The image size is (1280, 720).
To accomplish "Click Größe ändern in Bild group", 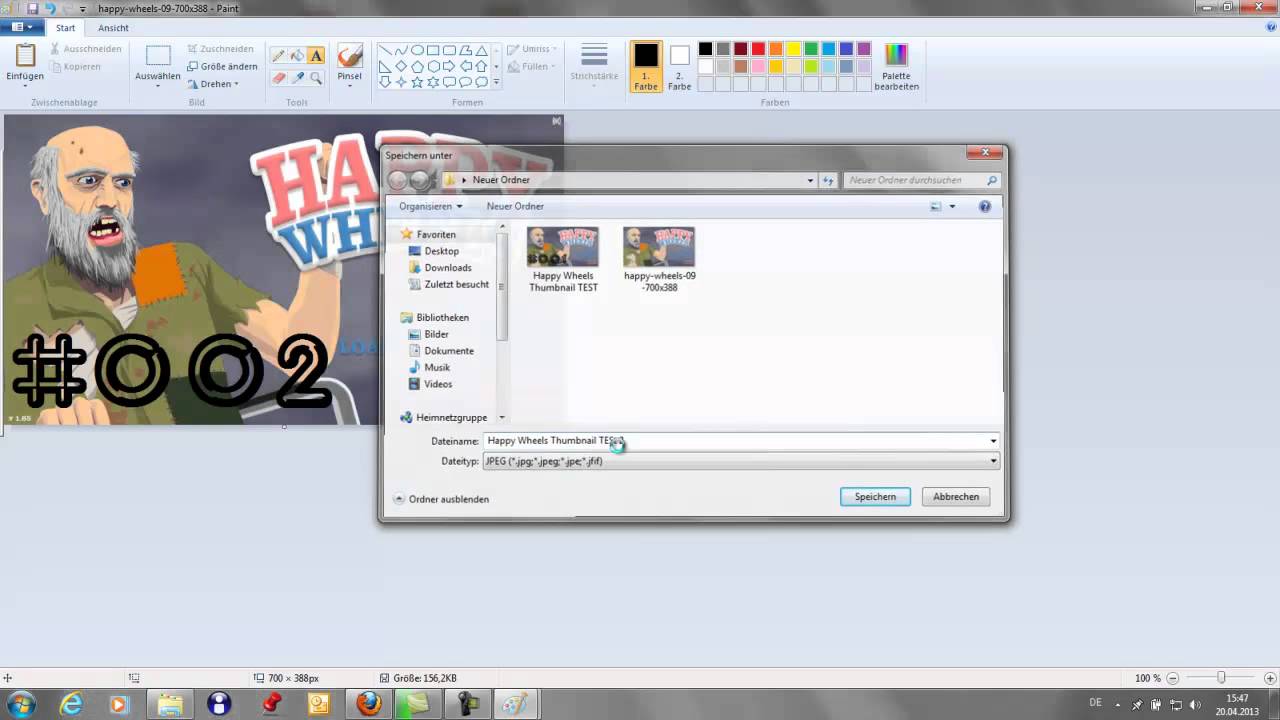I will [x=222, y=66].
